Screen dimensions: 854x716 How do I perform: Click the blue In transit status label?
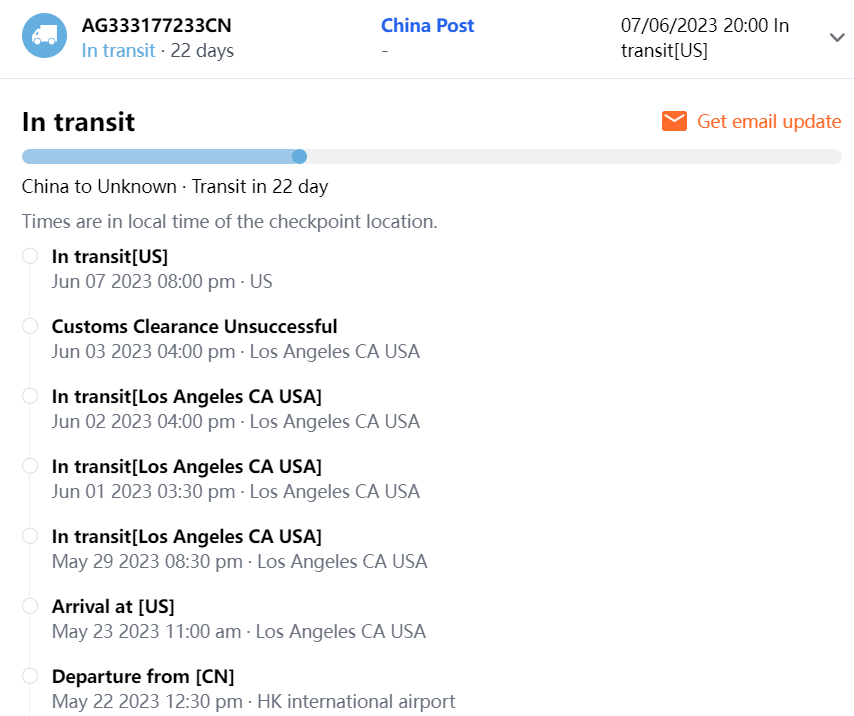point(118,50)
